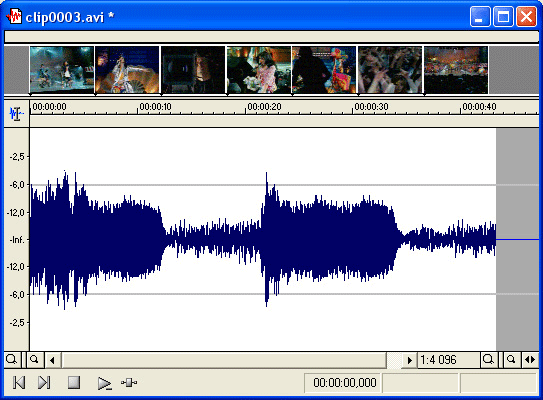The width and height of the screenshot is (543, 400).
Task: Click the Go to End transport button
Action: (x=44, y=383)
